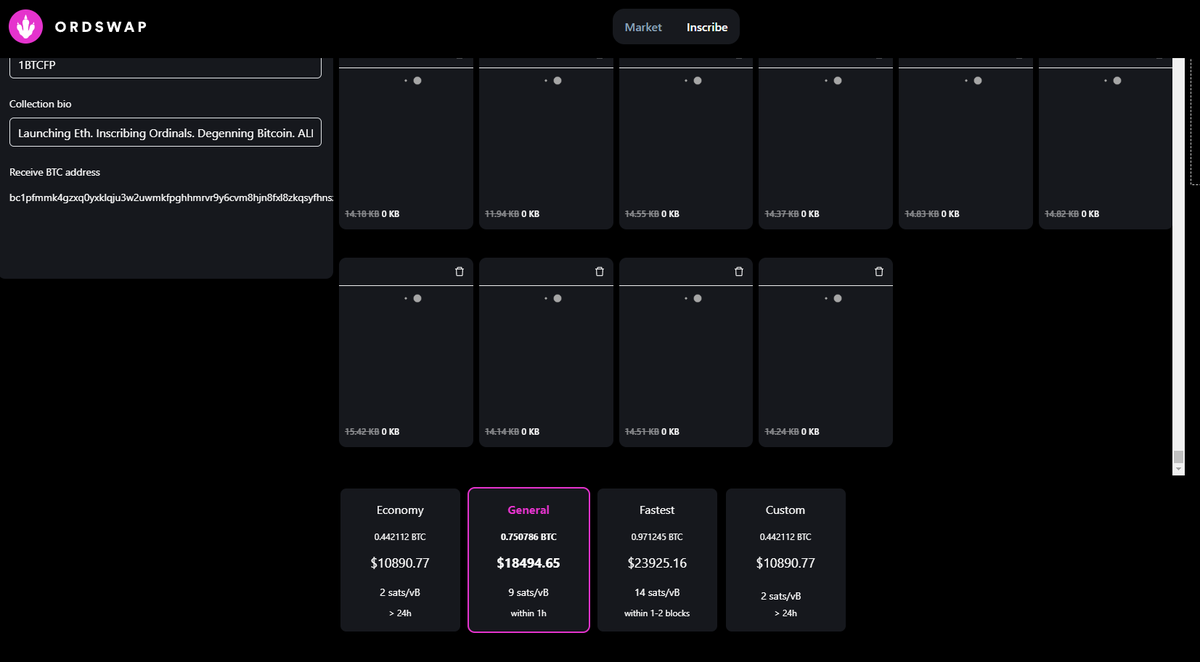
Task: Delete the 15.42 KB inscription via trash icon
Action: (x=459, y=271)
